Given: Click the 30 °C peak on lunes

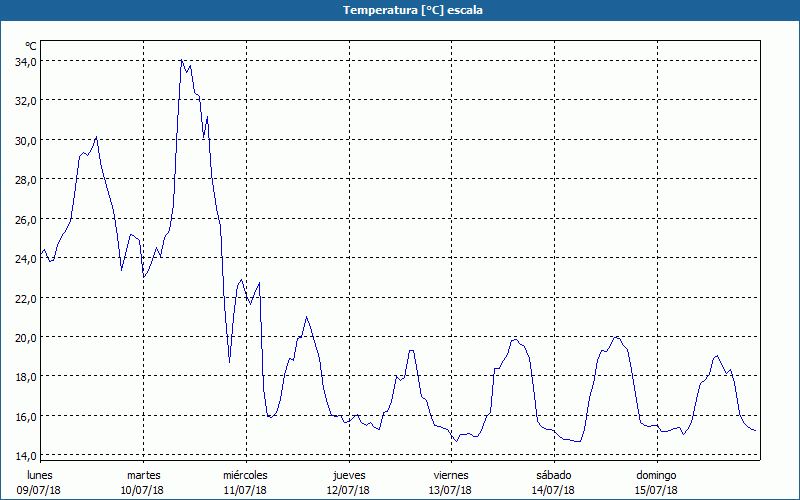Looking at the screenshot, I should [x=96, y=137].
